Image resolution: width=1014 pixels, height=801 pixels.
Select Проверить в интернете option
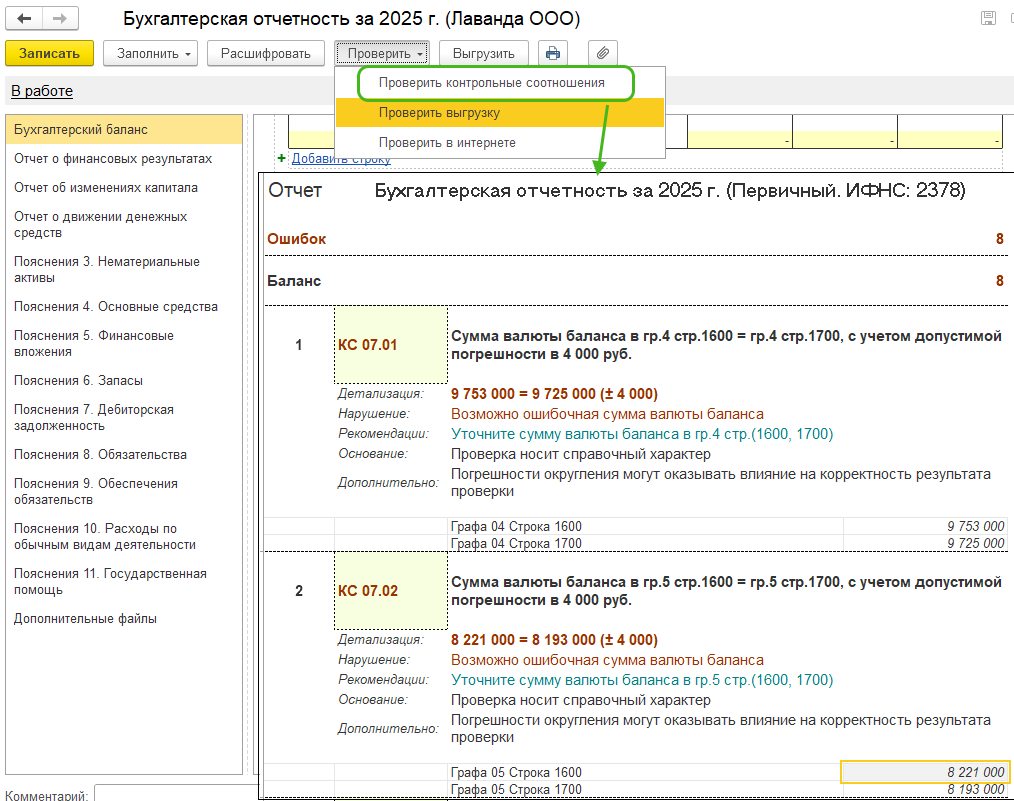tap(447, 143)
